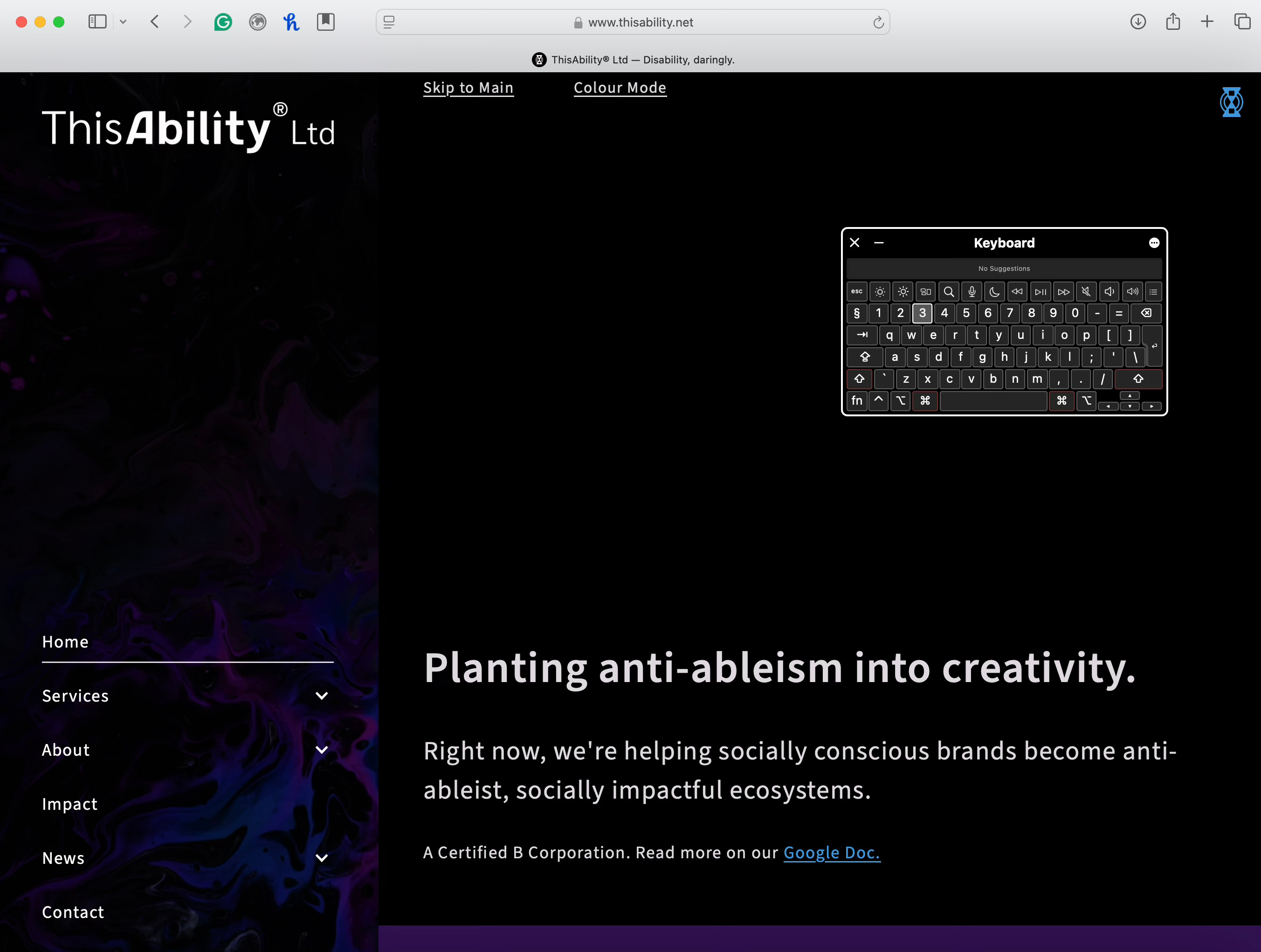
Task: Open the Google Doc link
Action: point(831,853)
